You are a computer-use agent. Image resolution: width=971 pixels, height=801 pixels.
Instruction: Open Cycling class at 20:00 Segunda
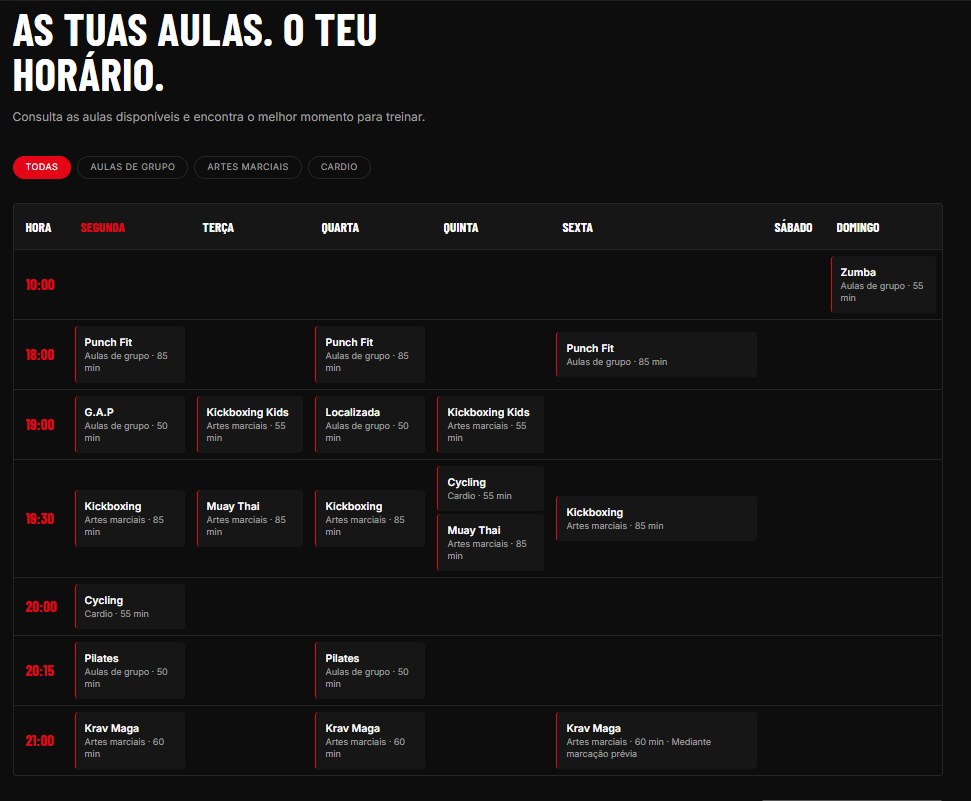(x=129, y=606)
